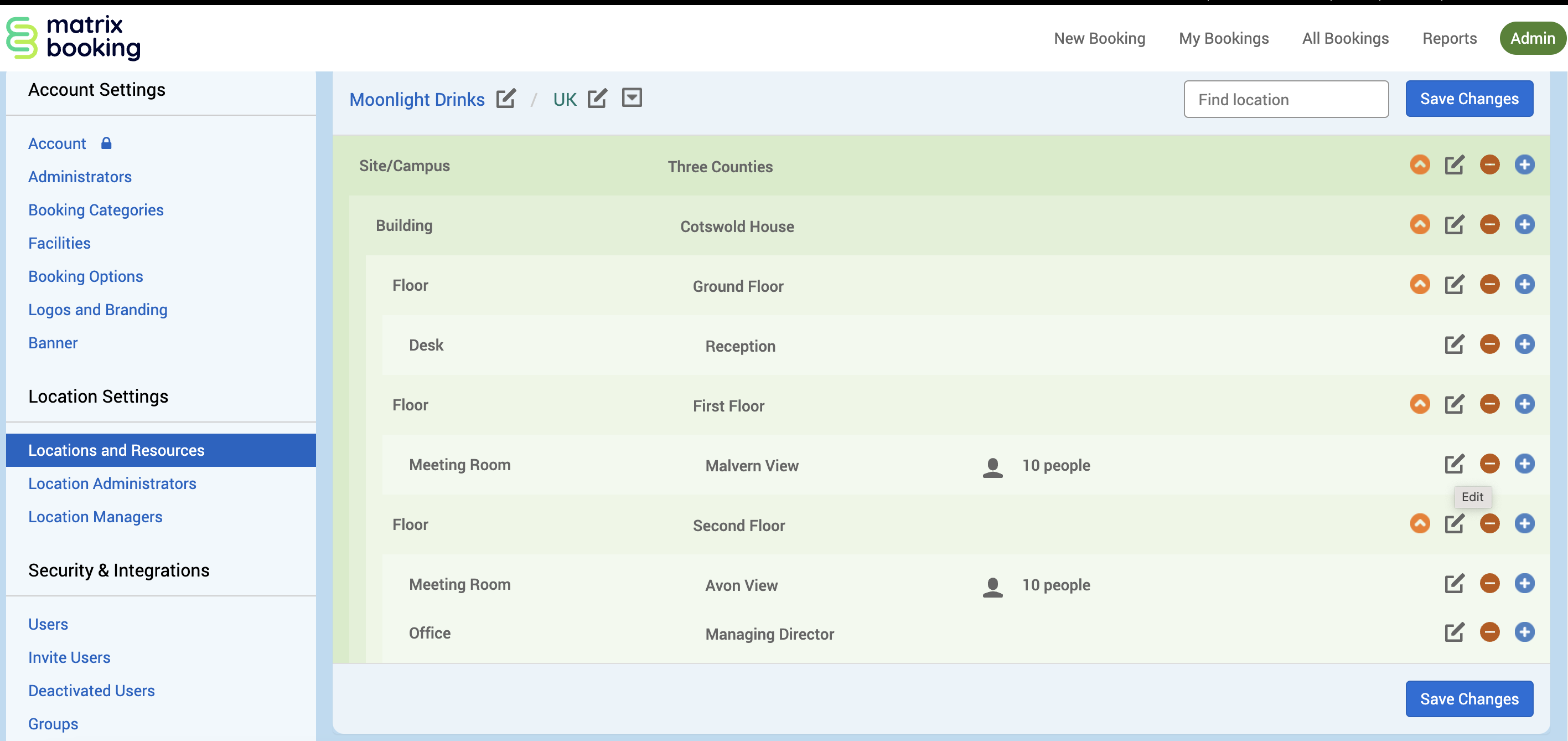Viewport: 1568px width, 741px height.
Task: Collapse the First Floor section
Action: tap(1420, 404)
